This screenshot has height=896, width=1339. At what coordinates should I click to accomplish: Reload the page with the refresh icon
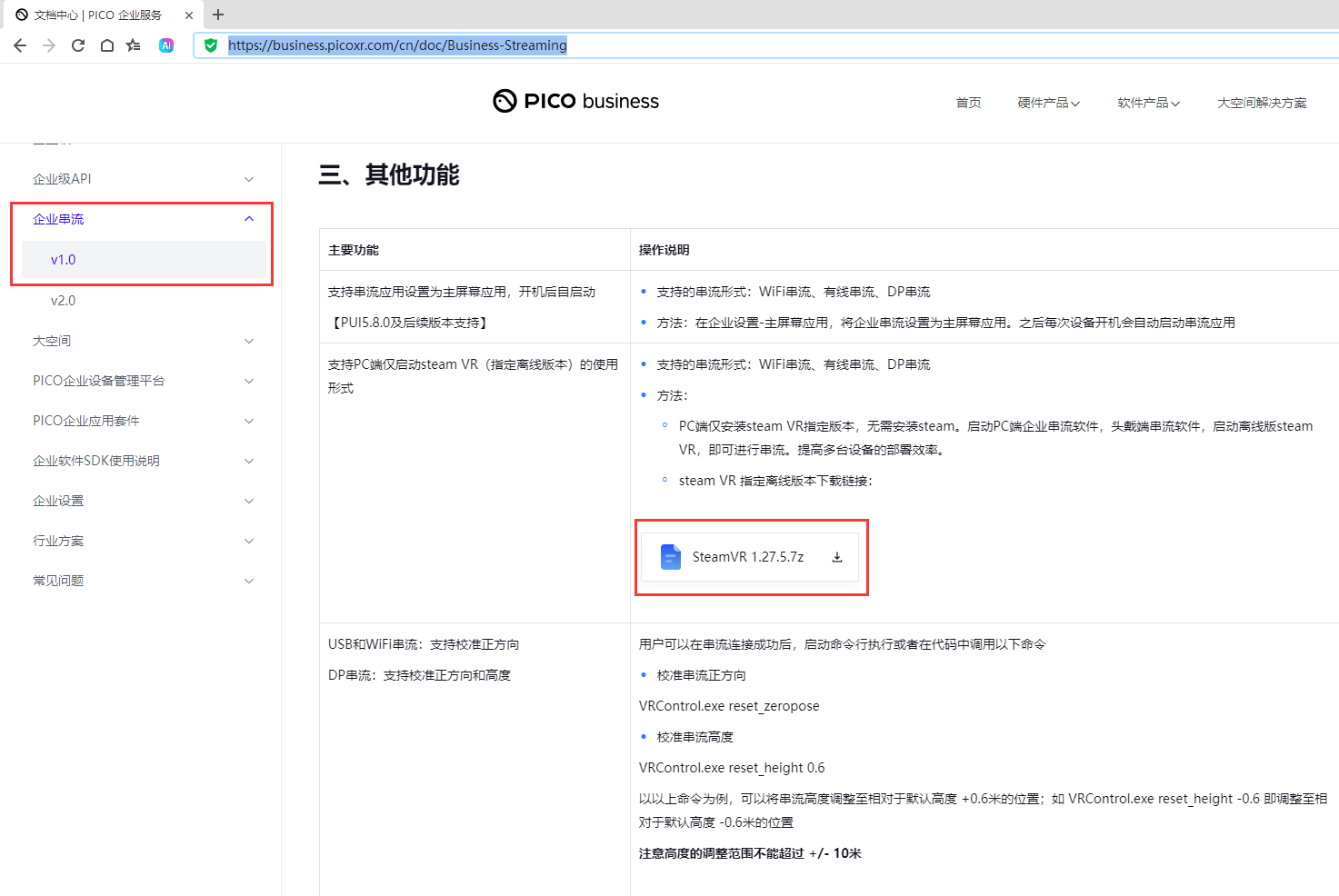(78, 45)
